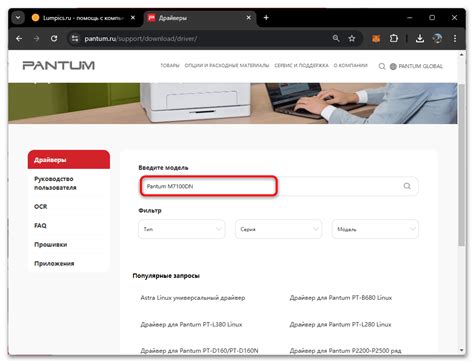Viewport: 474px width, 363px height.
Task: Expand the Модель filter dropdown
Action: (375, 229)
